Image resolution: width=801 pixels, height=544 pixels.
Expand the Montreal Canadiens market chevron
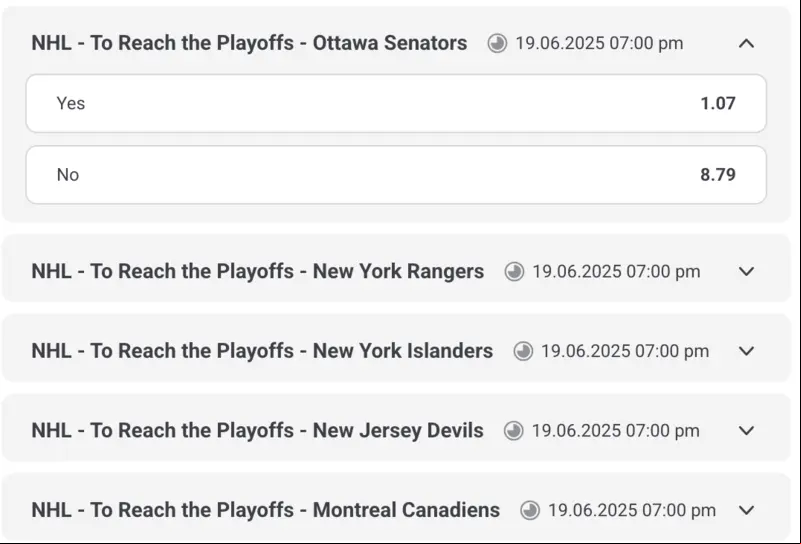(x=746, y=510)
